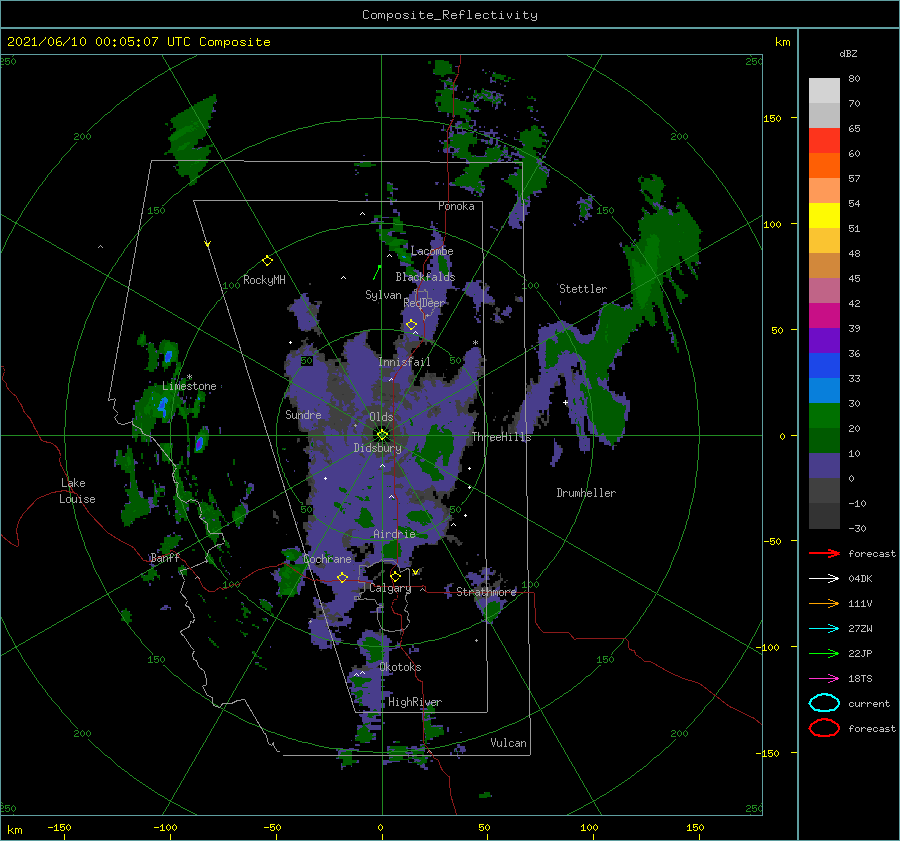Click the cyan 27ZW arrow legend icon
900x841 pixels.
click(x=824, y=628)
